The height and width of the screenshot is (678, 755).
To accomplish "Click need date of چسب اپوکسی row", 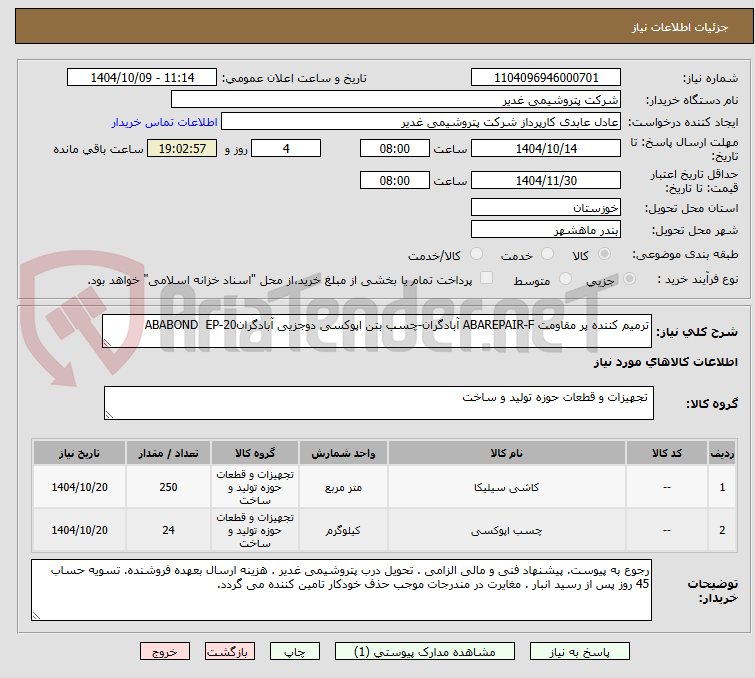I will (79, 530).
